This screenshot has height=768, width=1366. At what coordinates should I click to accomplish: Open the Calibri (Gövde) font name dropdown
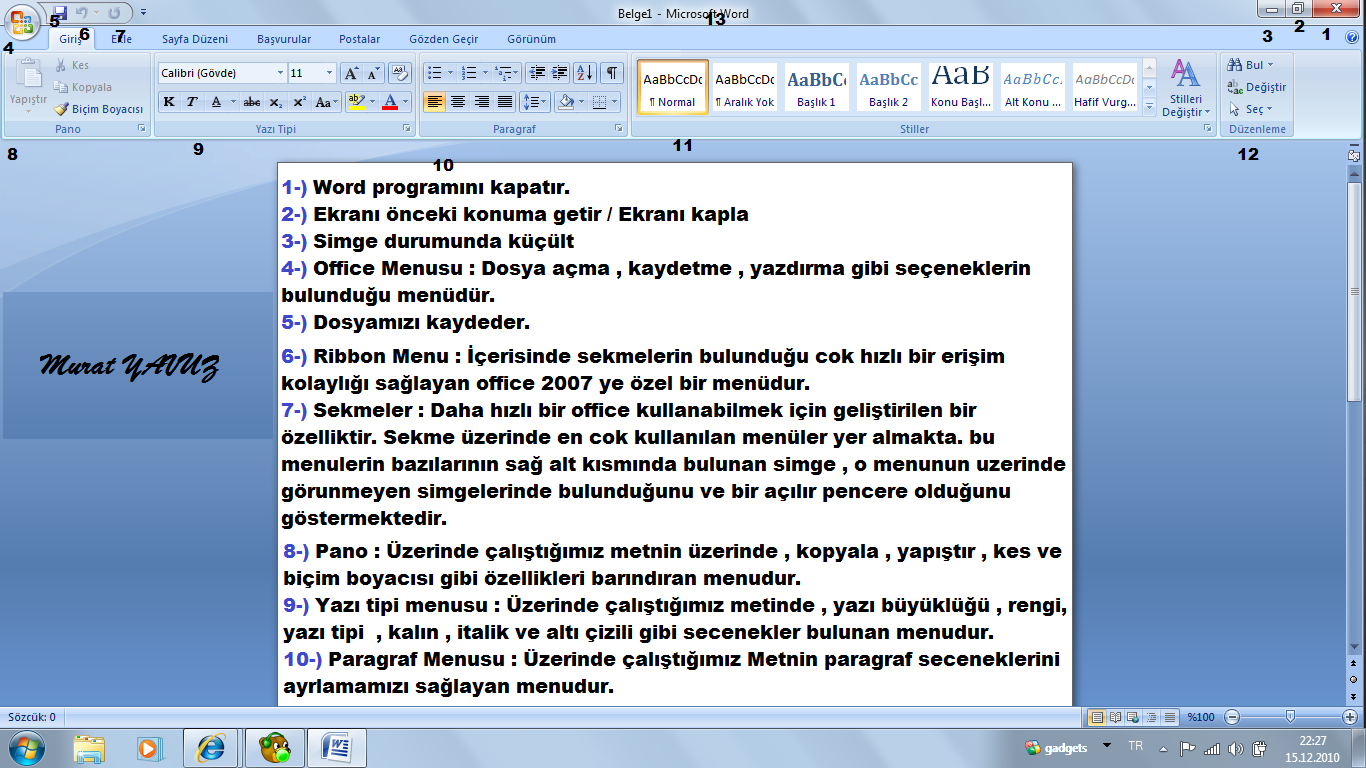click(x=280, y=73)
